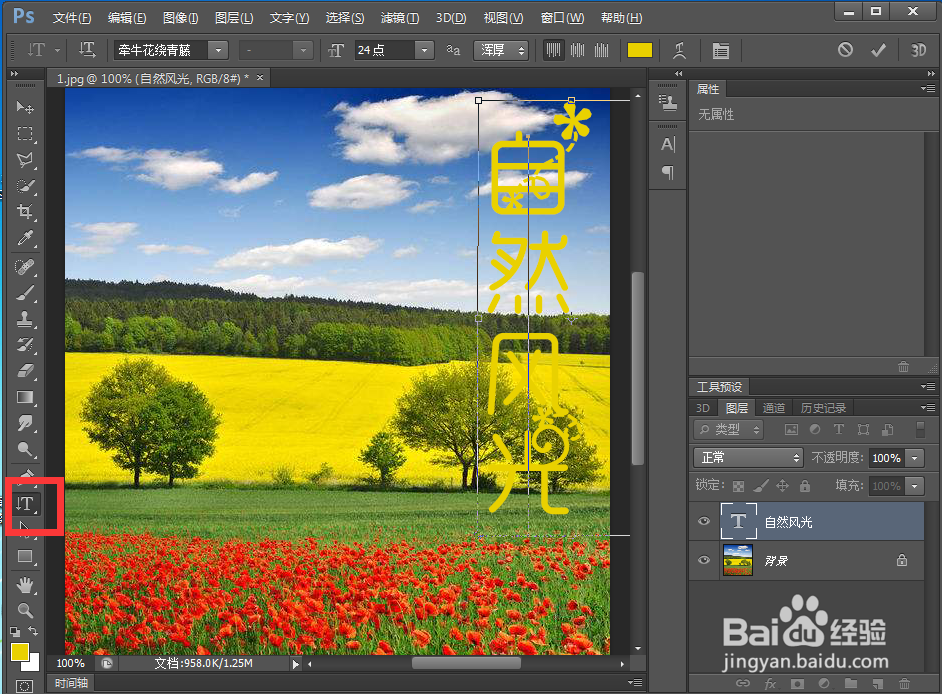The height and width of the screenshot is (694, 942).
Task: Click the 3D text button
Action: tap(918, 50)
